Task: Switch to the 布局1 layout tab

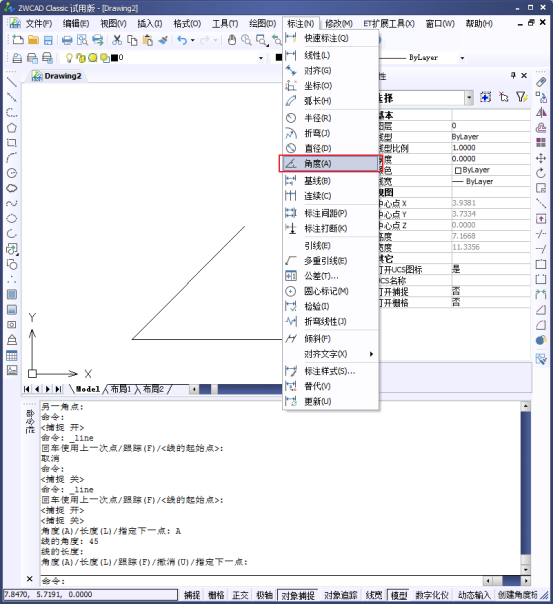Action: [121, 389]
